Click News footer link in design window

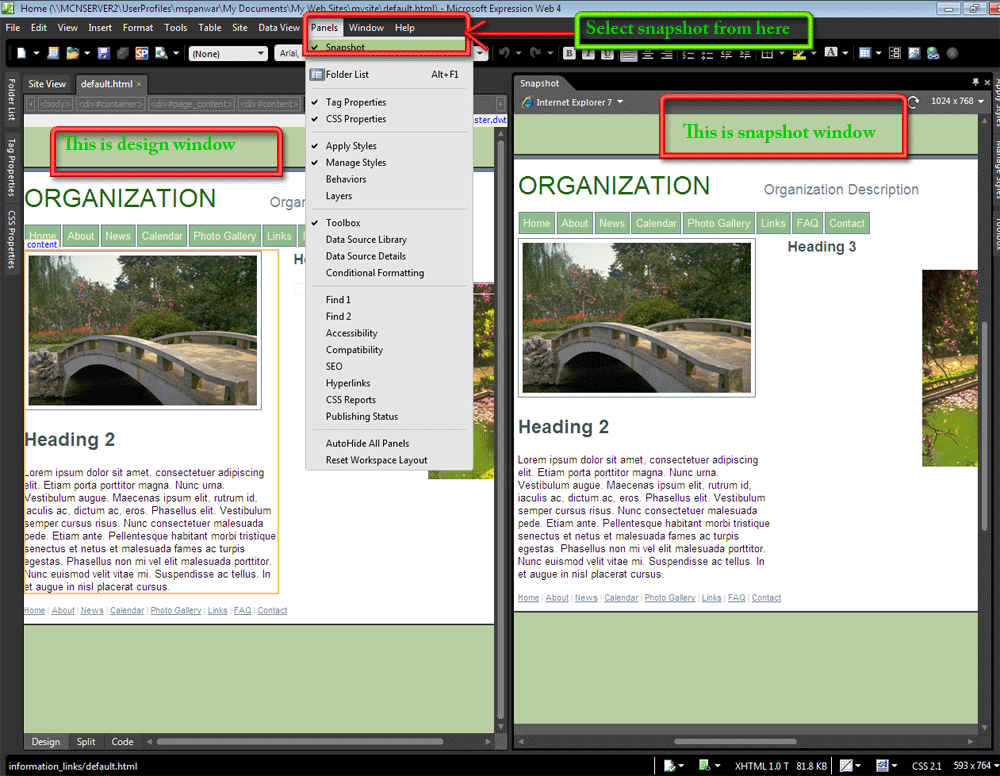tap(92, 610)
